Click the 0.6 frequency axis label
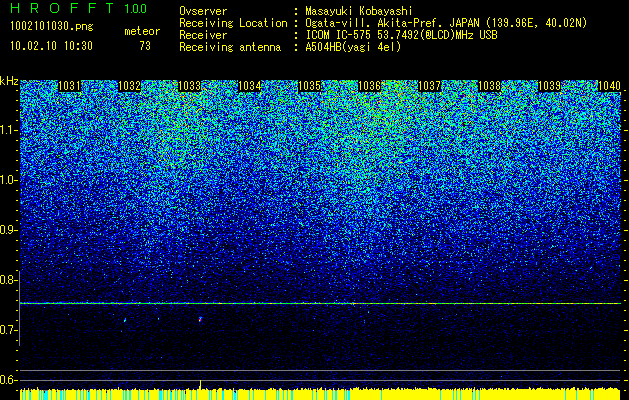 point(8,380)
